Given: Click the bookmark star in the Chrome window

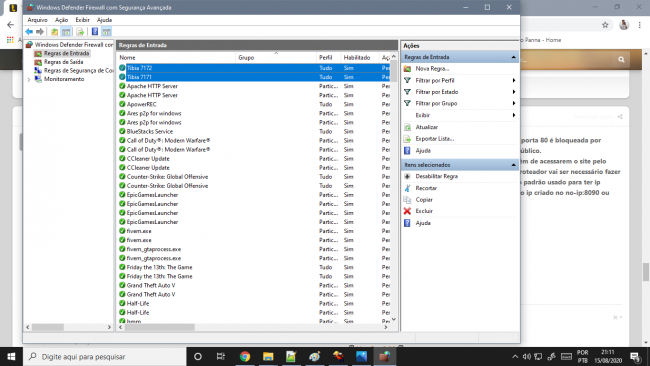Looking at the screenshot, I should (x=605, y=25).
